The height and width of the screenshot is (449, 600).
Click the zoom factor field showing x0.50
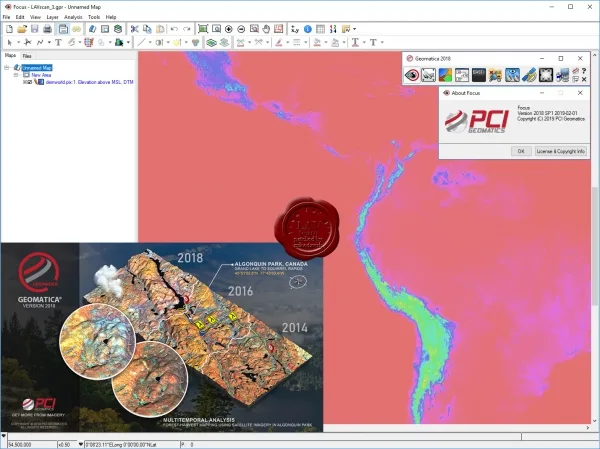(x=67, y=444)
